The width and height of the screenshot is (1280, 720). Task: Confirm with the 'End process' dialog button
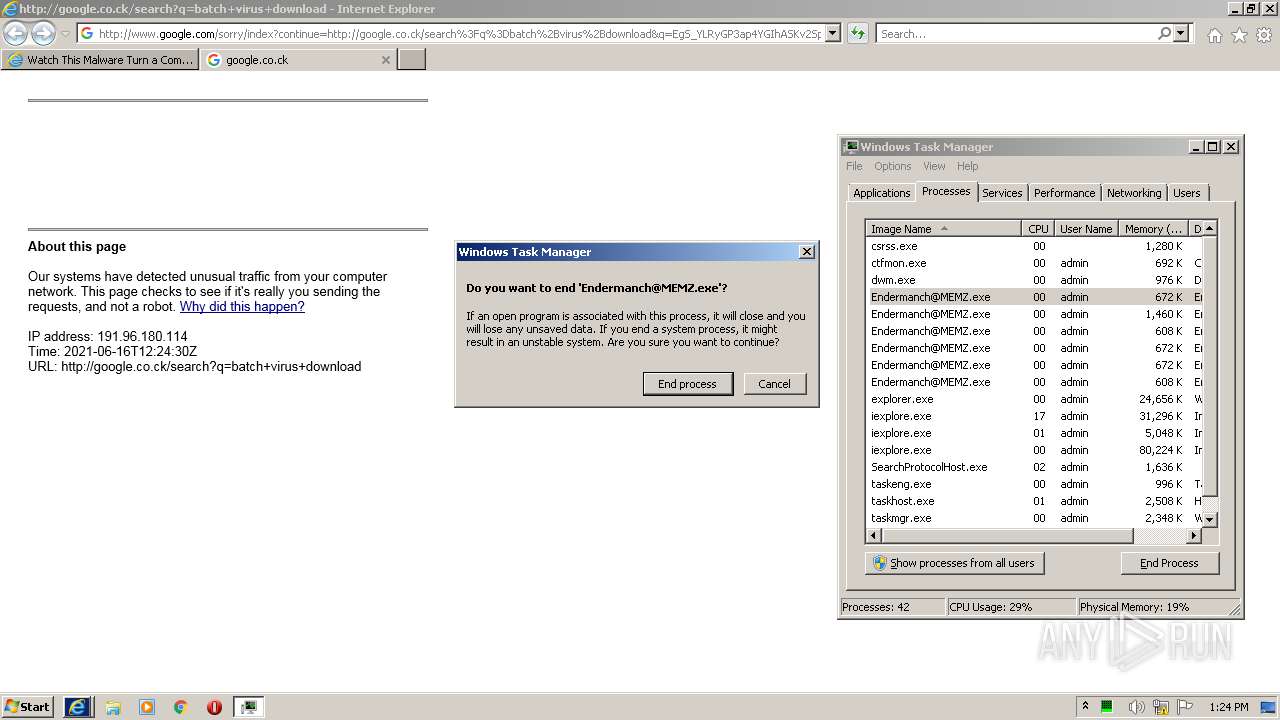point(687,384)
